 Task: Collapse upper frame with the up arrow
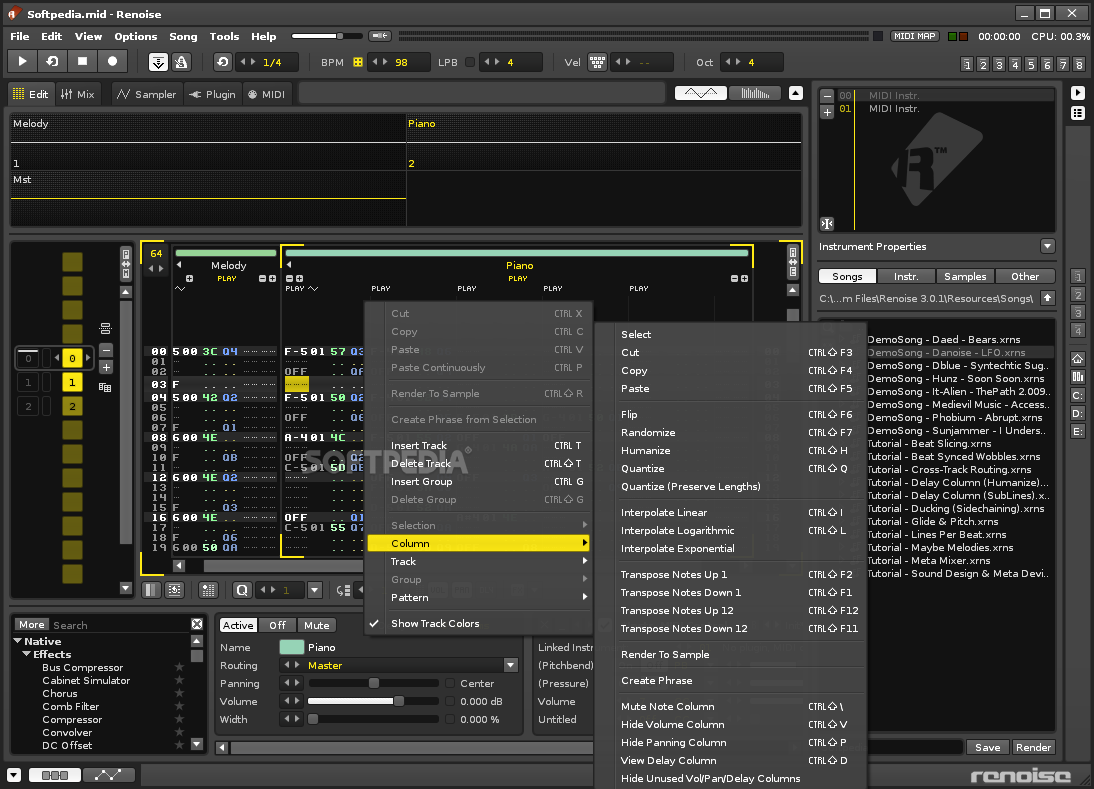click(x=795, y=93)
